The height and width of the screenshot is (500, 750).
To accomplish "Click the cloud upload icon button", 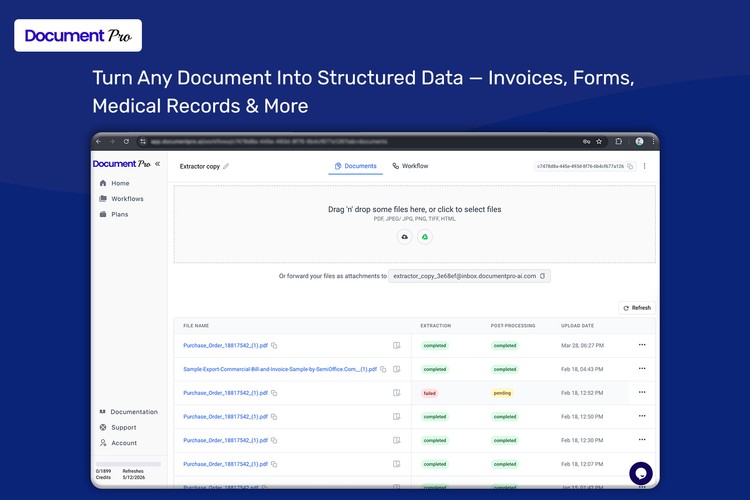I will tap(405, 237).
